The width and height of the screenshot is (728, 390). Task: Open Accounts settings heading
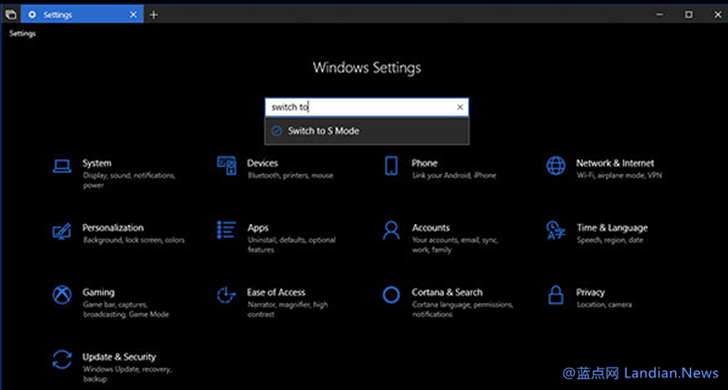pyautogui.click(x=431, y=228)
